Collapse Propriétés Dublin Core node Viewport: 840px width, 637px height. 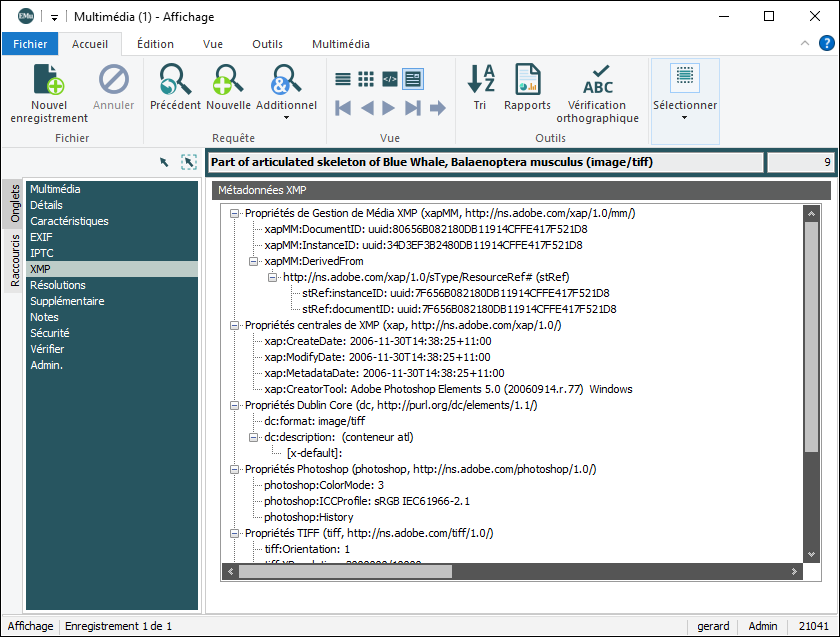point(234,405)
